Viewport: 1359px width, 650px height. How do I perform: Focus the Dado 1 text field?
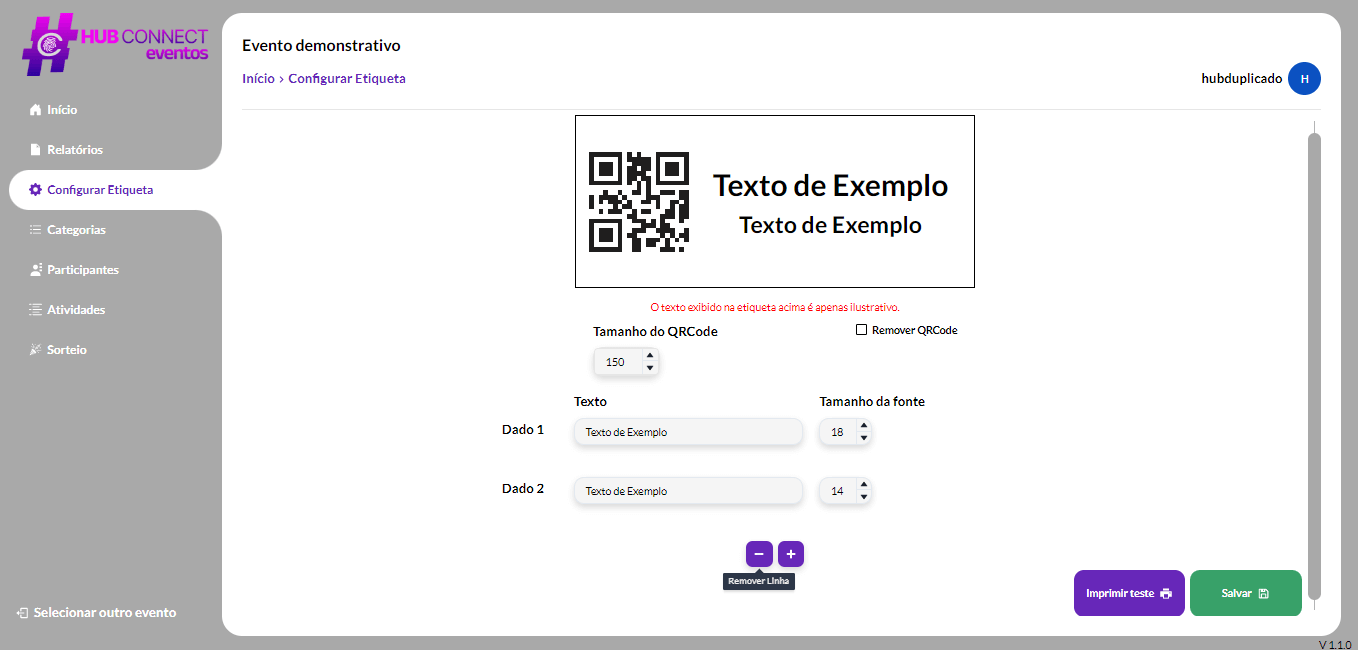click(x=688, y=432)
